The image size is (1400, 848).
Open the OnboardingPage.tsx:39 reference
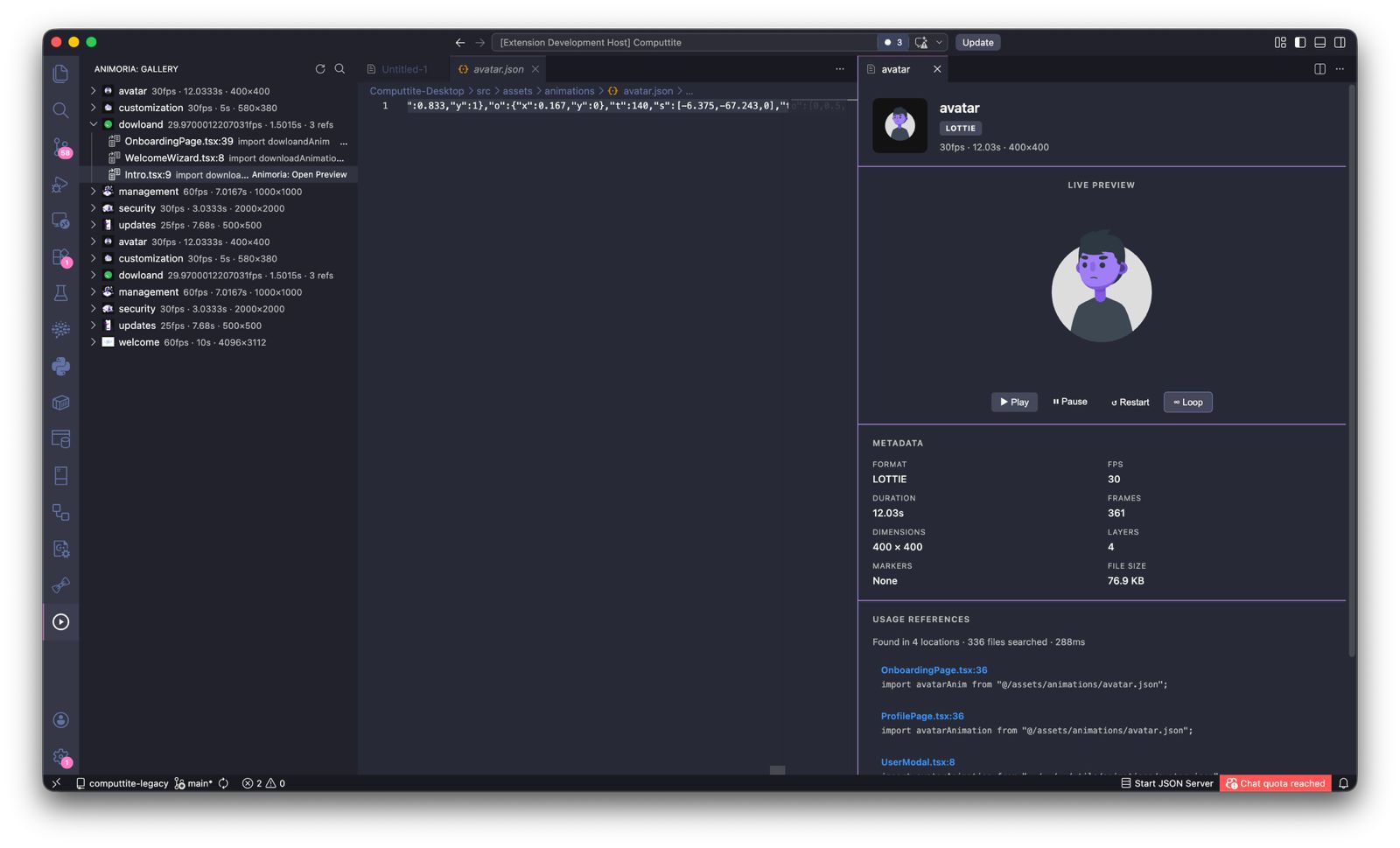click(x=219, y=141)
